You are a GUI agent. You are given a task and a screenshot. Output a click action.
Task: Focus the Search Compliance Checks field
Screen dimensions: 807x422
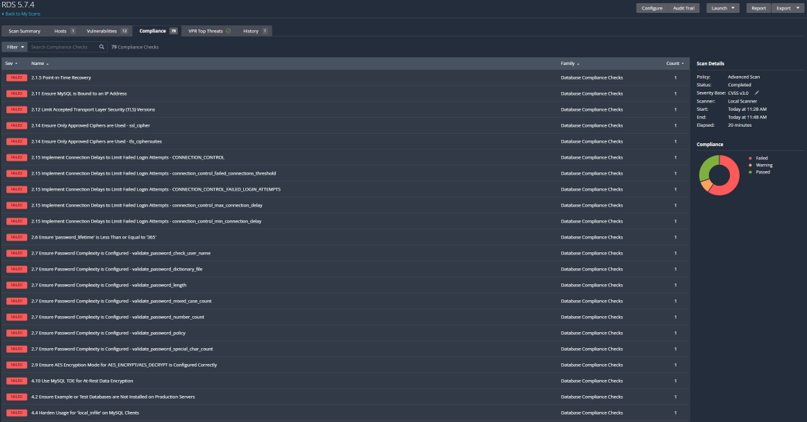(62, 47)
